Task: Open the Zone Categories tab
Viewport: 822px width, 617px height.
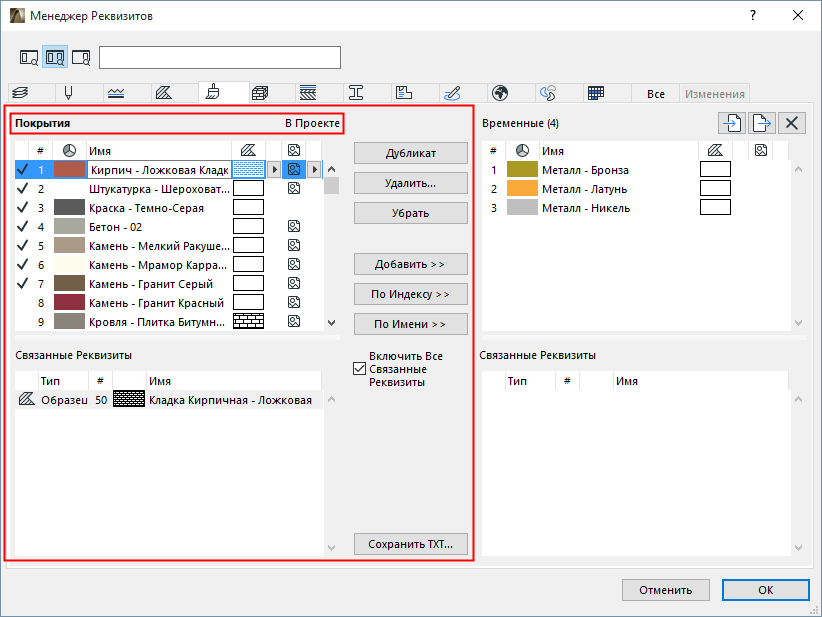Action: click(404, 93)
